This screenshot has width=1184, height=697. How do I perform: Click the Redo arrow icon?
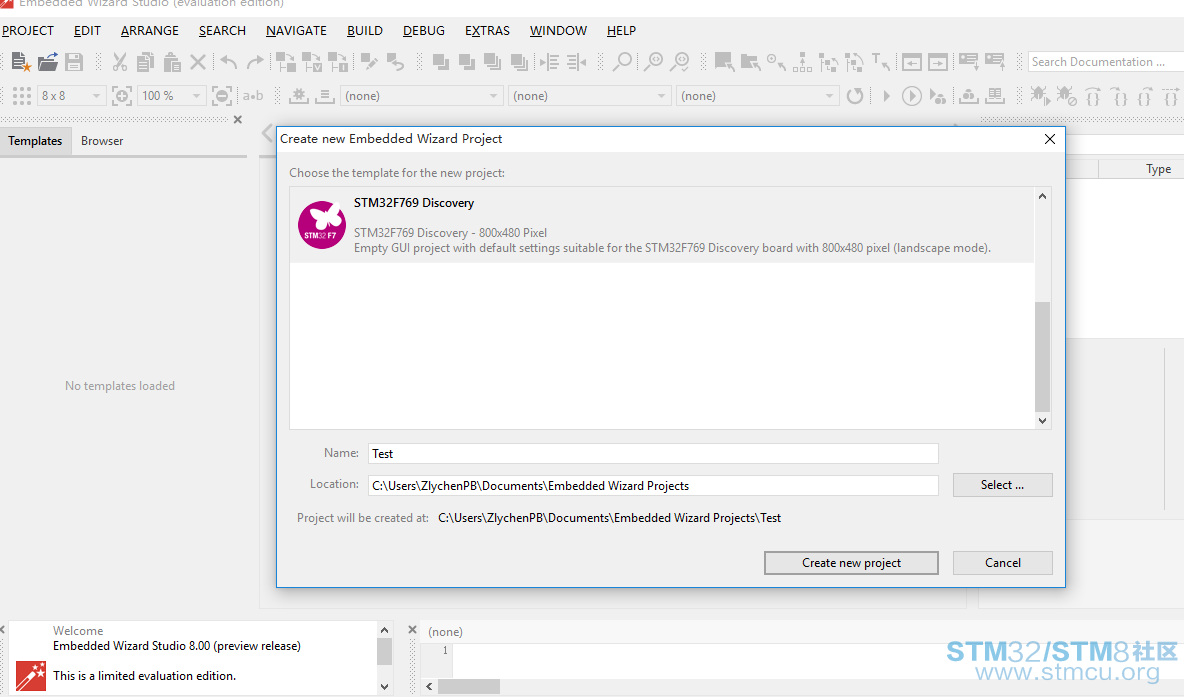tap(256, 62)
